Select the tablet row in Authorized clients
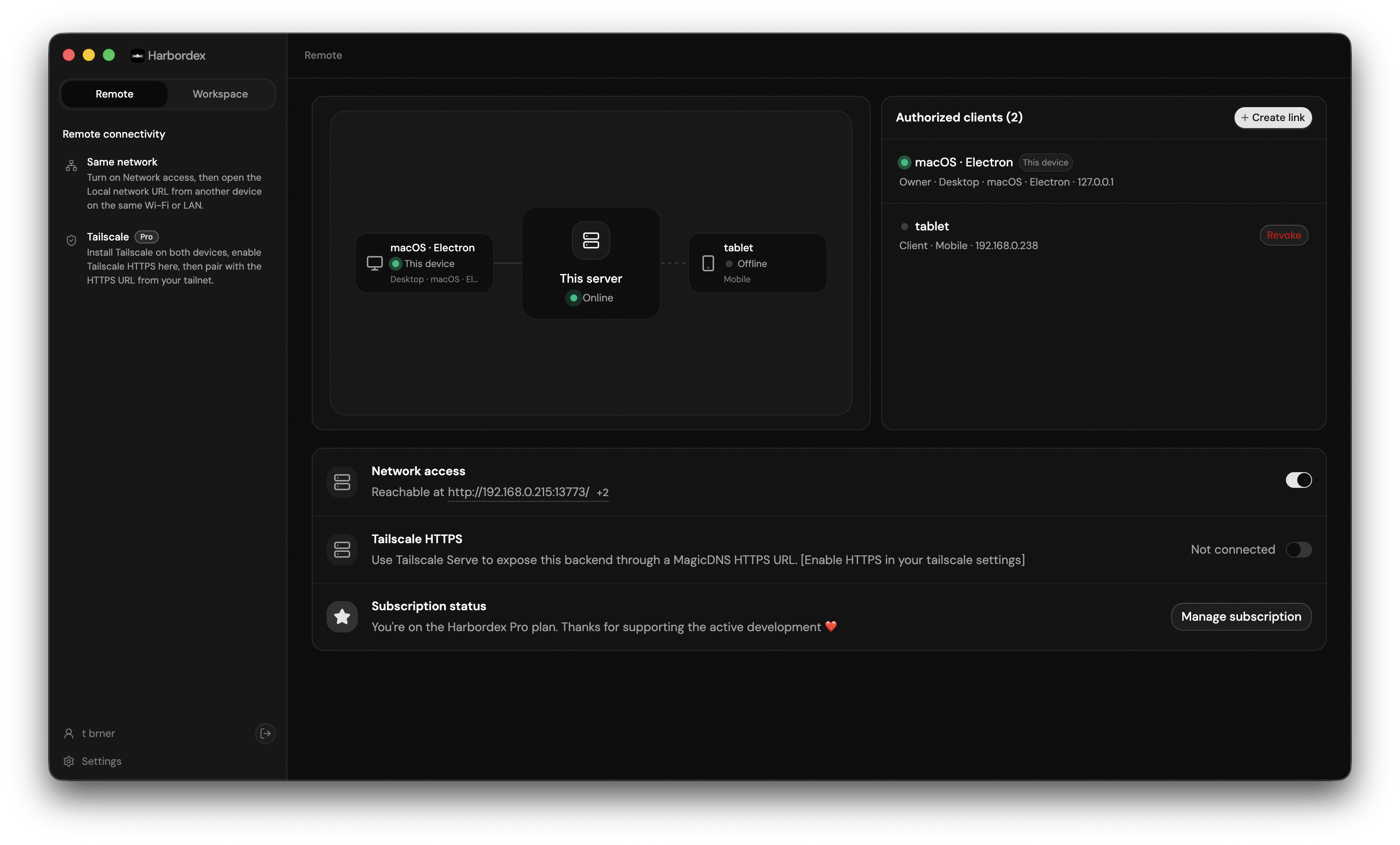Screen dimensions: 1400x845 coord(1104,235)
